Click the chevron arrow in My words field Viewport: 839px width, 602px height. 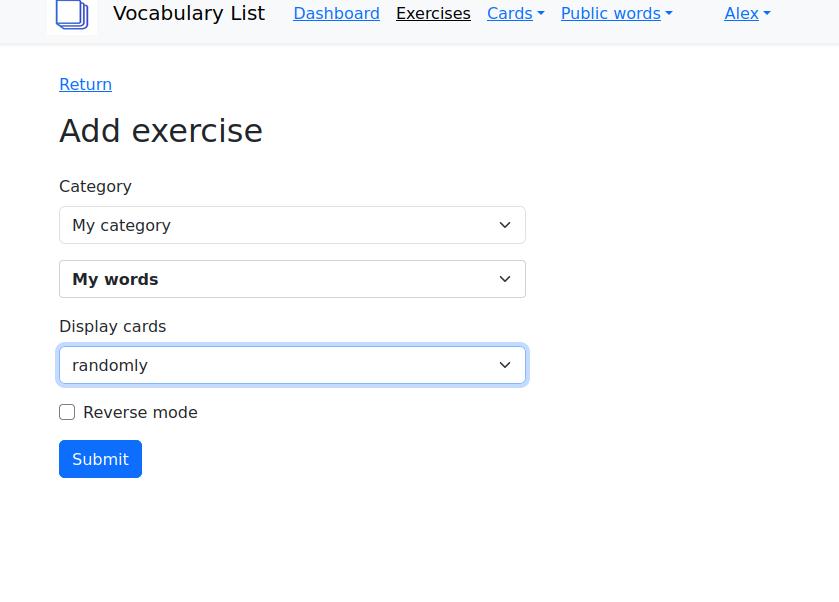pos(505,279)
